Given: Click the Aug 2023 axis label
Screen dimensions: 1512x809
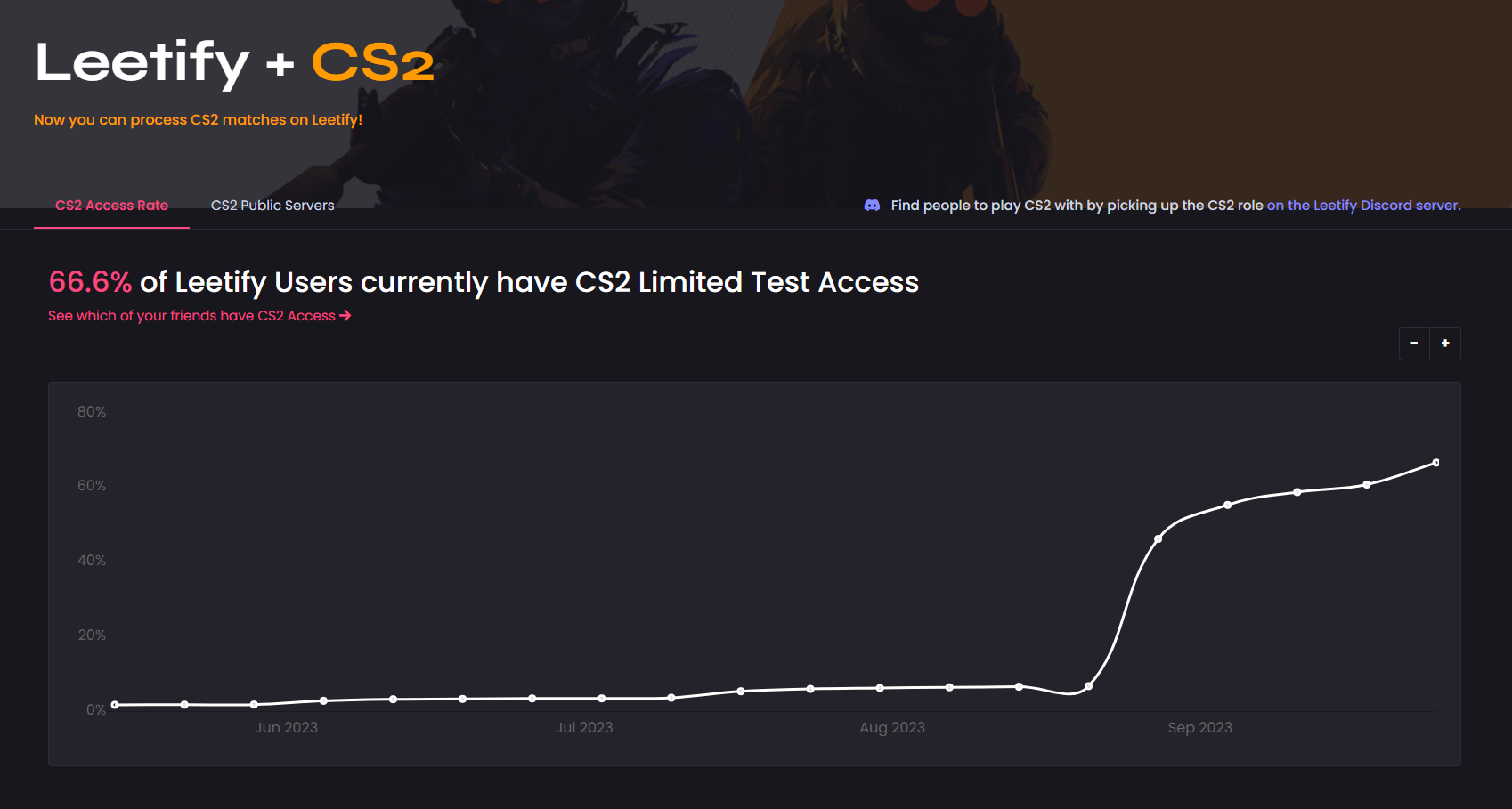Looking at the screenshot, I should (x=891, y=727).
